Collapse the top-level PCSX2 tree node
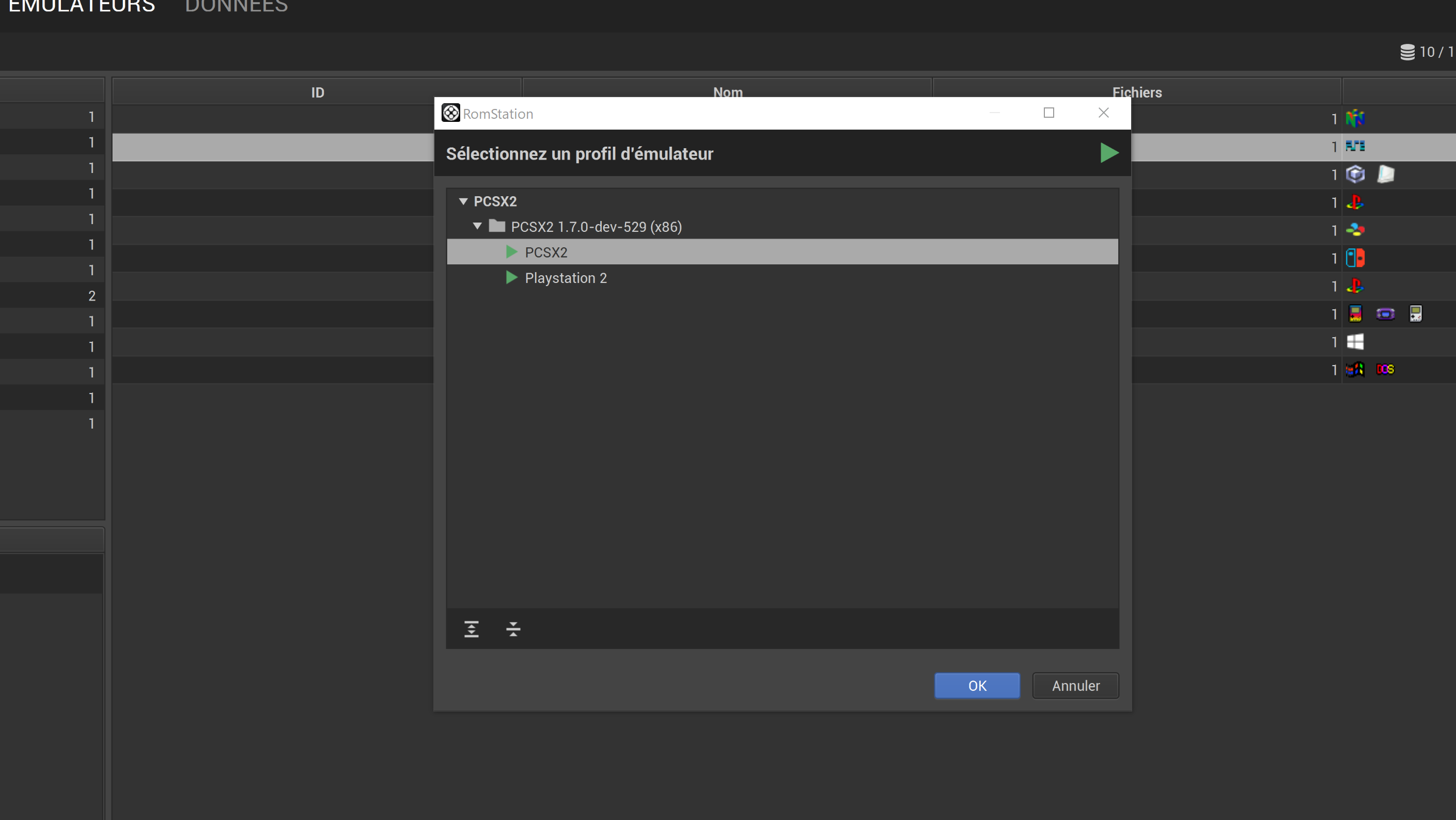1456x820 pixels. (463, 201)
